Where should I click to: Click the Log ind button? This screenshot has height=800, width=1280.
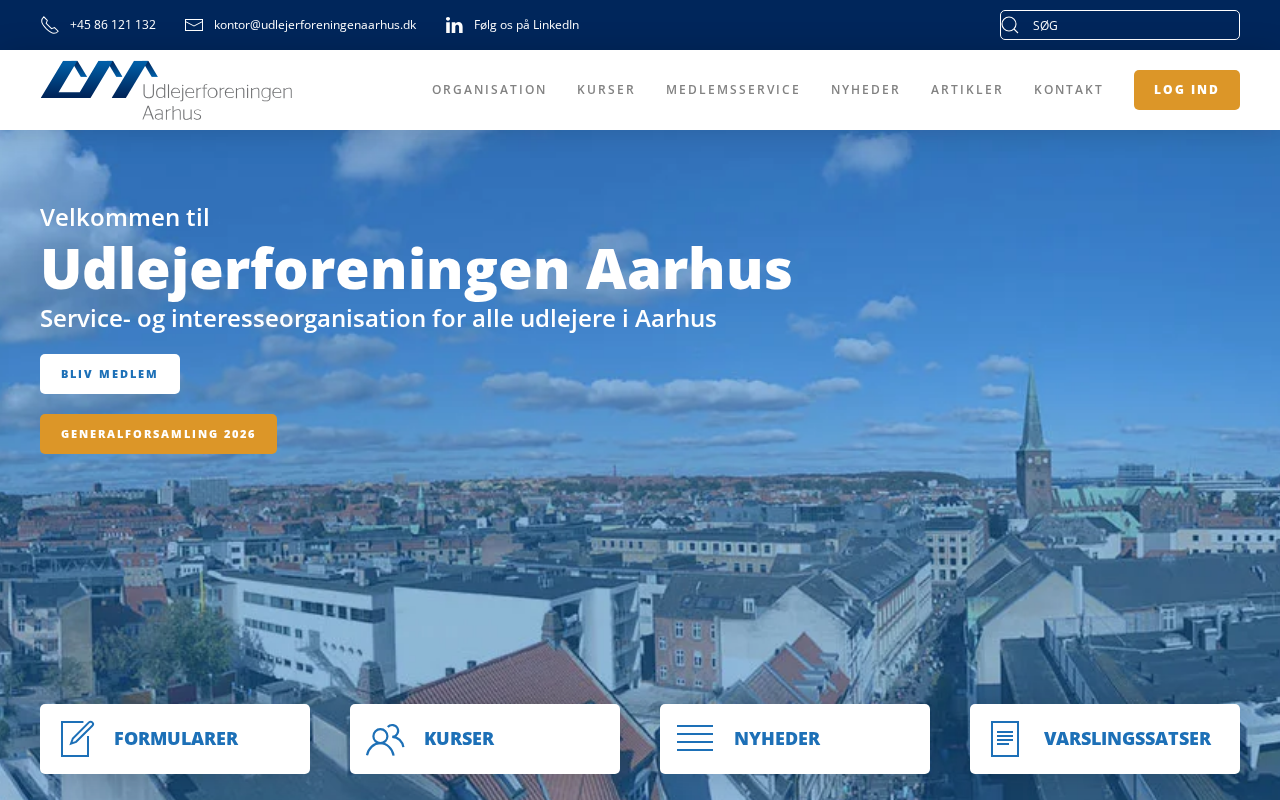tap(1187, 90)
